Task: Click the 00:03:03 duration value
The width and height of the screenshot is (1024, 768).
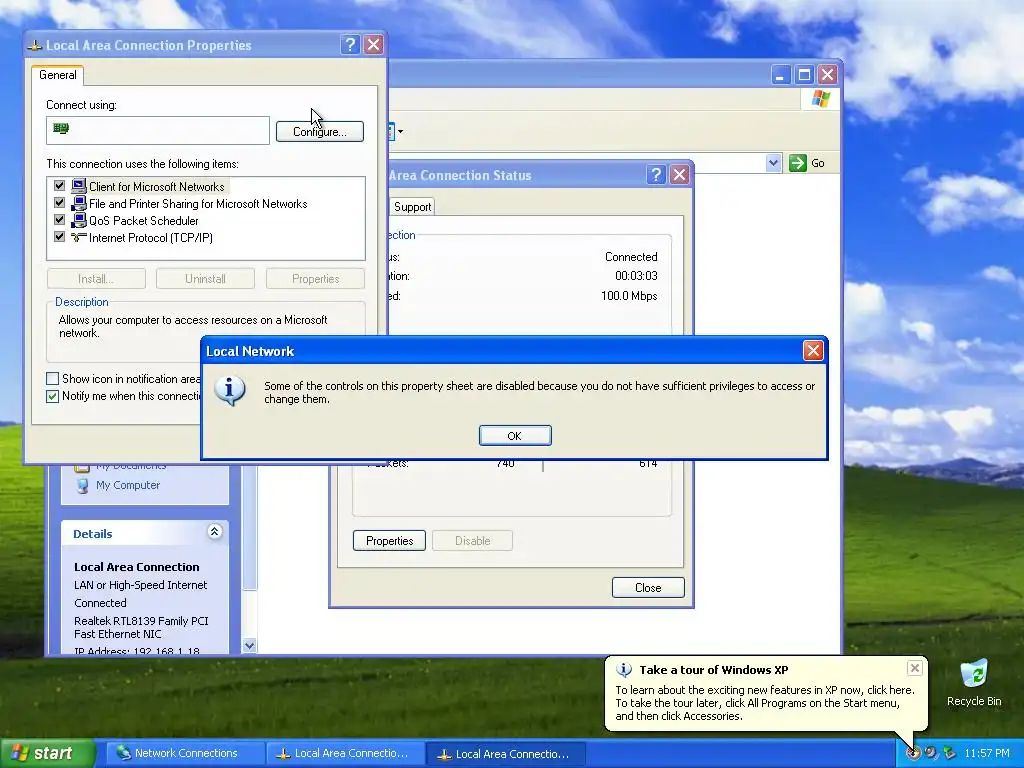Action: pyautogui.click(x=636, y=276)
